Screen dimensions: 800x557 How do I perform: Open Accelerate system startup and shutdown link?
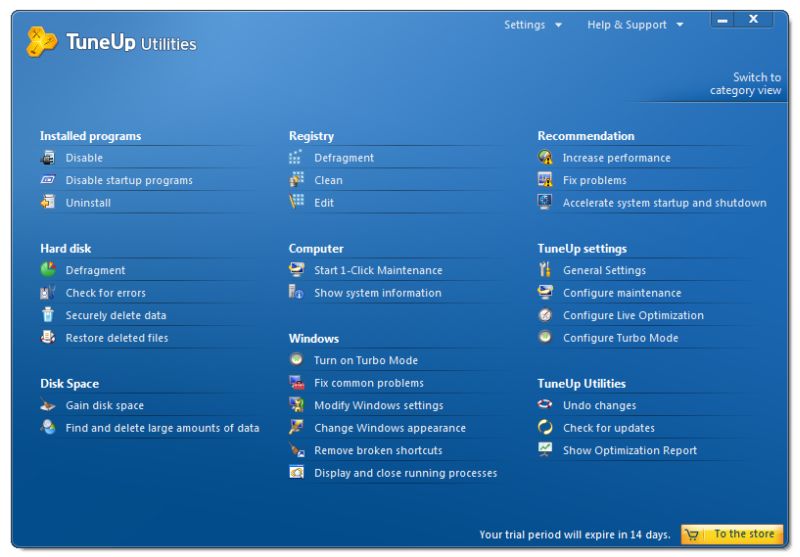[664, 203]
